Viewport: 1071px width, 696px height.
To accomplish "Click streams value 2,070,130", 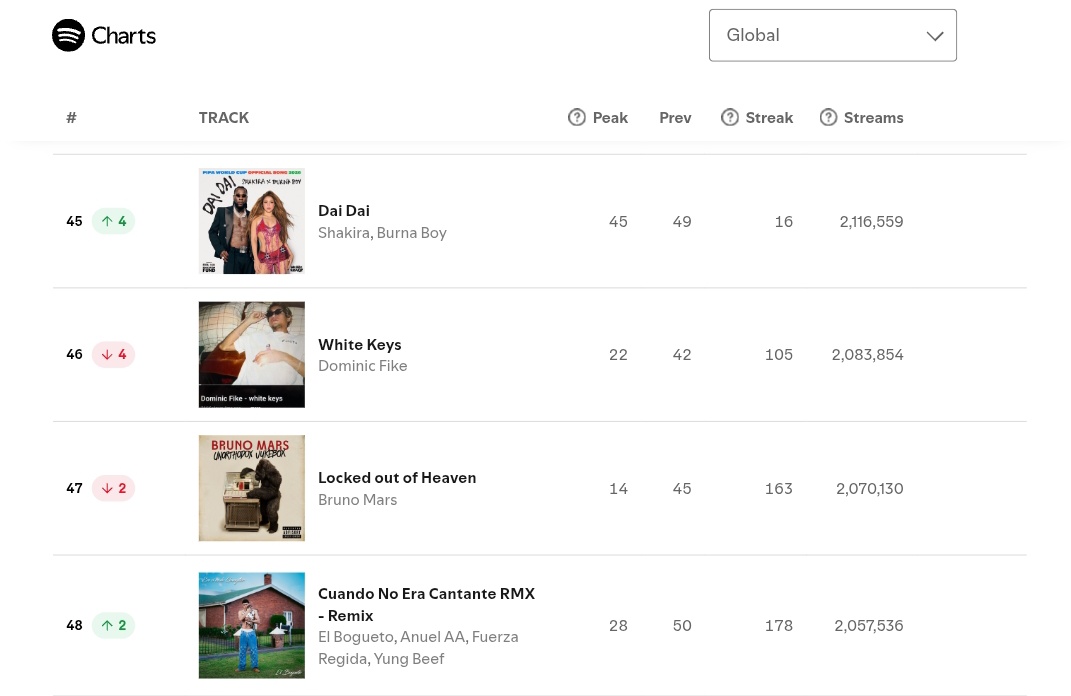I will click(x=870, y=488).
